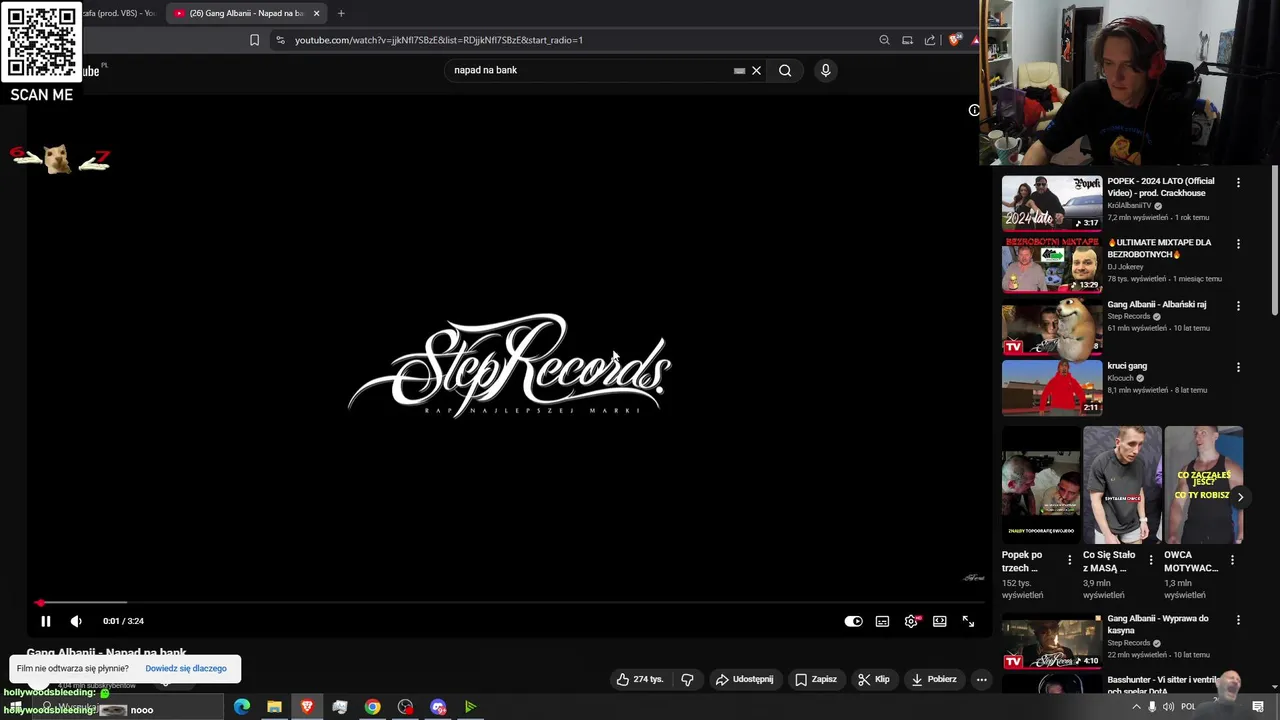The height and width of the screenshot is (720, 1280).
Task: Open options menu for POPEK - 2024 LATO
Action: tap(1238, 183)
